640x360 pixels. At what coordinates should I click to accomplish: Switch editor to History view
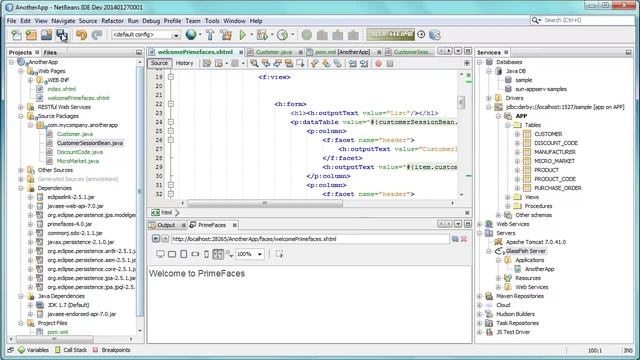tap(184, 63)
